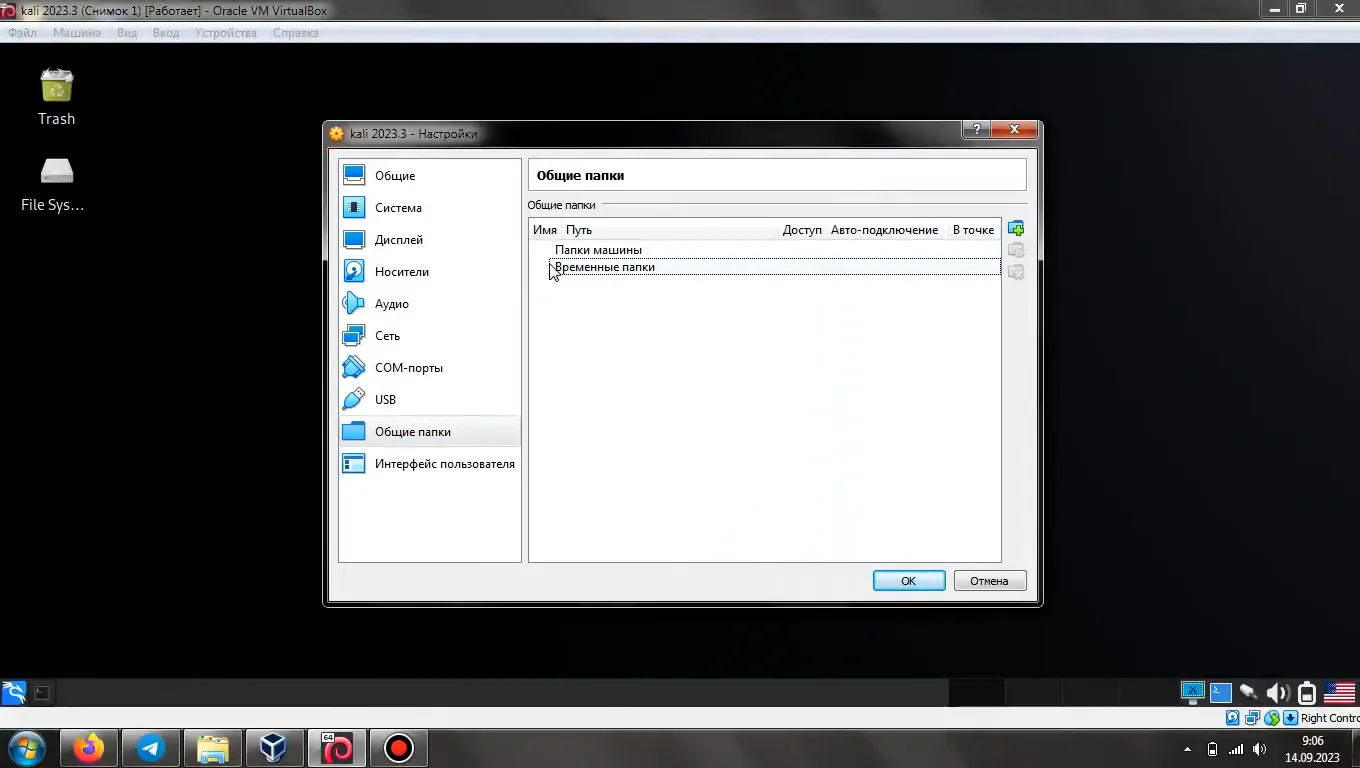Click the Windows tray volume icon
Viewport: 1360px width, 768px height.
[x=1260, y=749]
